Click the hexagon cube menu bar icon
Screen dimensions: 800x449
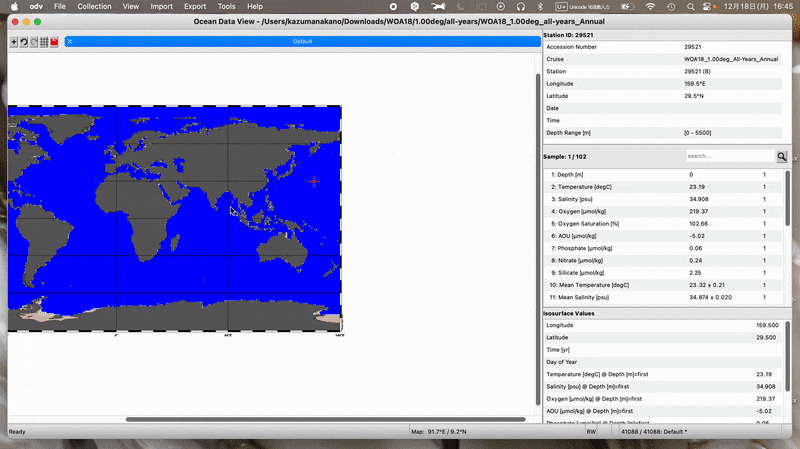click(415, 7)
